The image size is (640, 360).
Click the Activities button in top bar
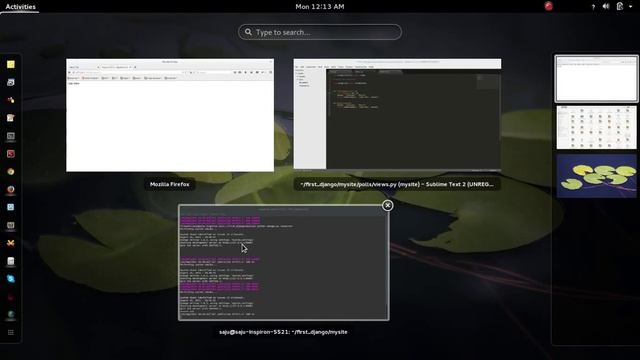(x=20, y=7)
